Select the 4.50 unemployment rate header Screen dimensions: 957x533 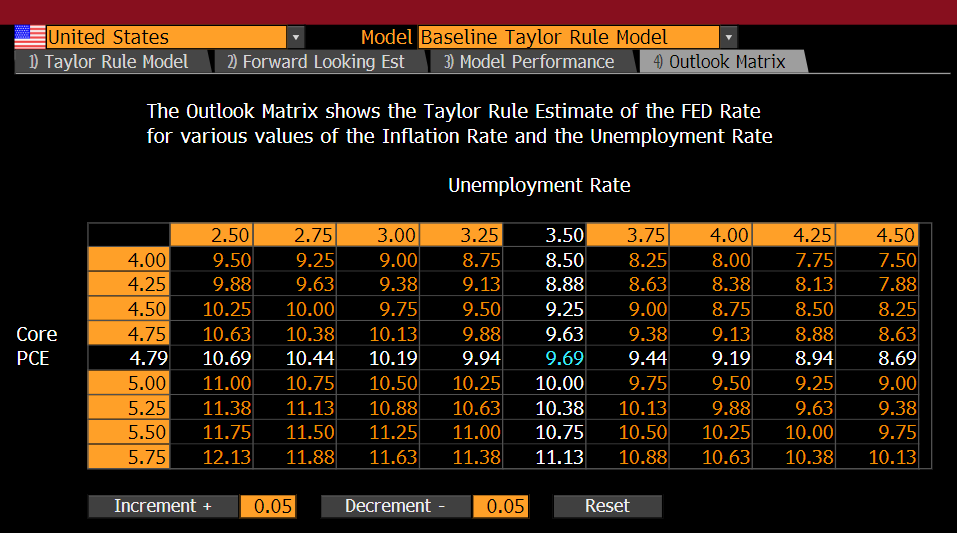[877, 235]
